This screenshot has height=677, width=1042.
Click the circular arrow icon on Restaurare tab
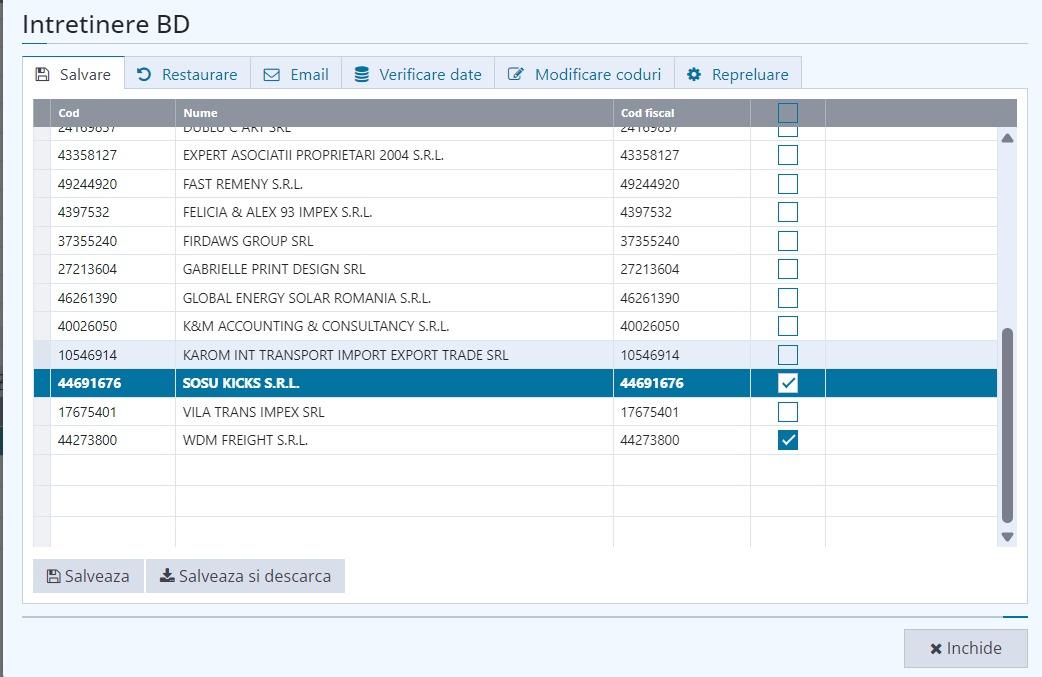[x=144, y=74]
